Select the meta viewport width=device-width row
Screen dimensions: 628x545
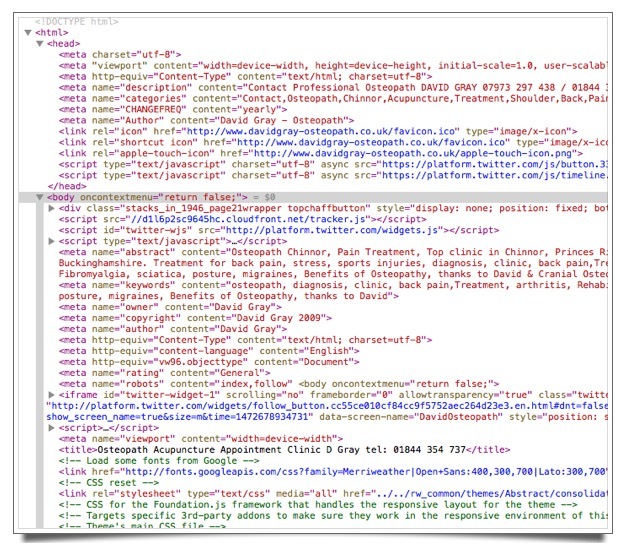[x=201, y=439]
